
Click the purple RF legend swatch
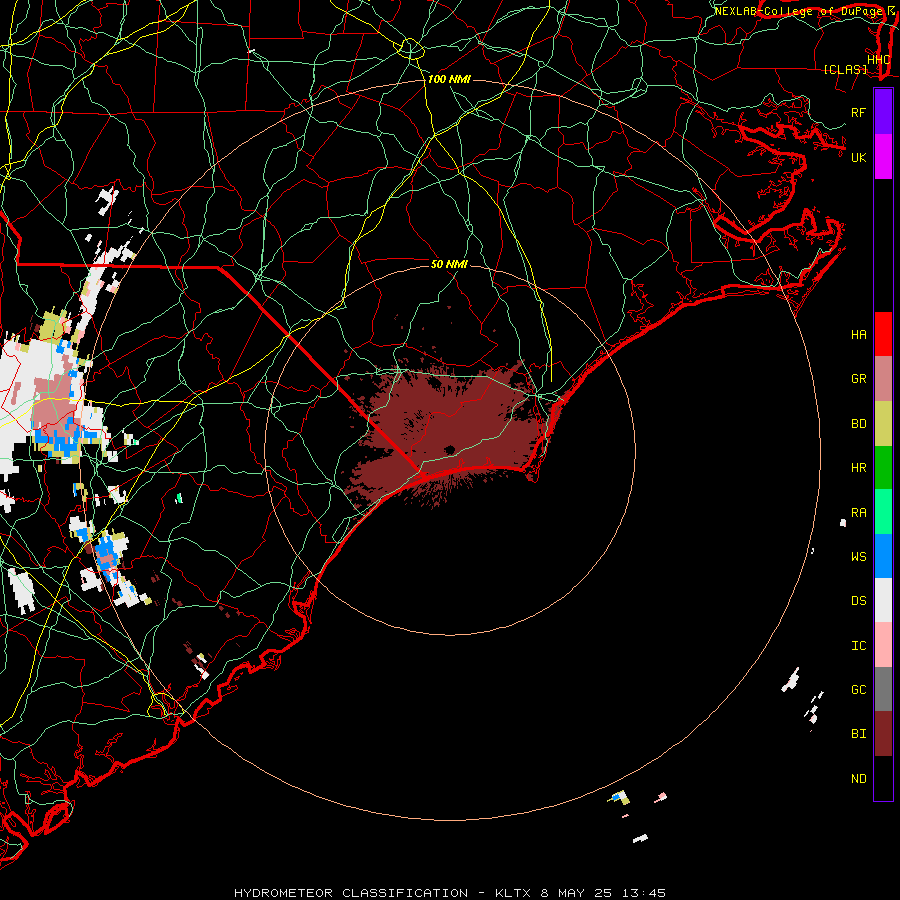tap(883, 112)
